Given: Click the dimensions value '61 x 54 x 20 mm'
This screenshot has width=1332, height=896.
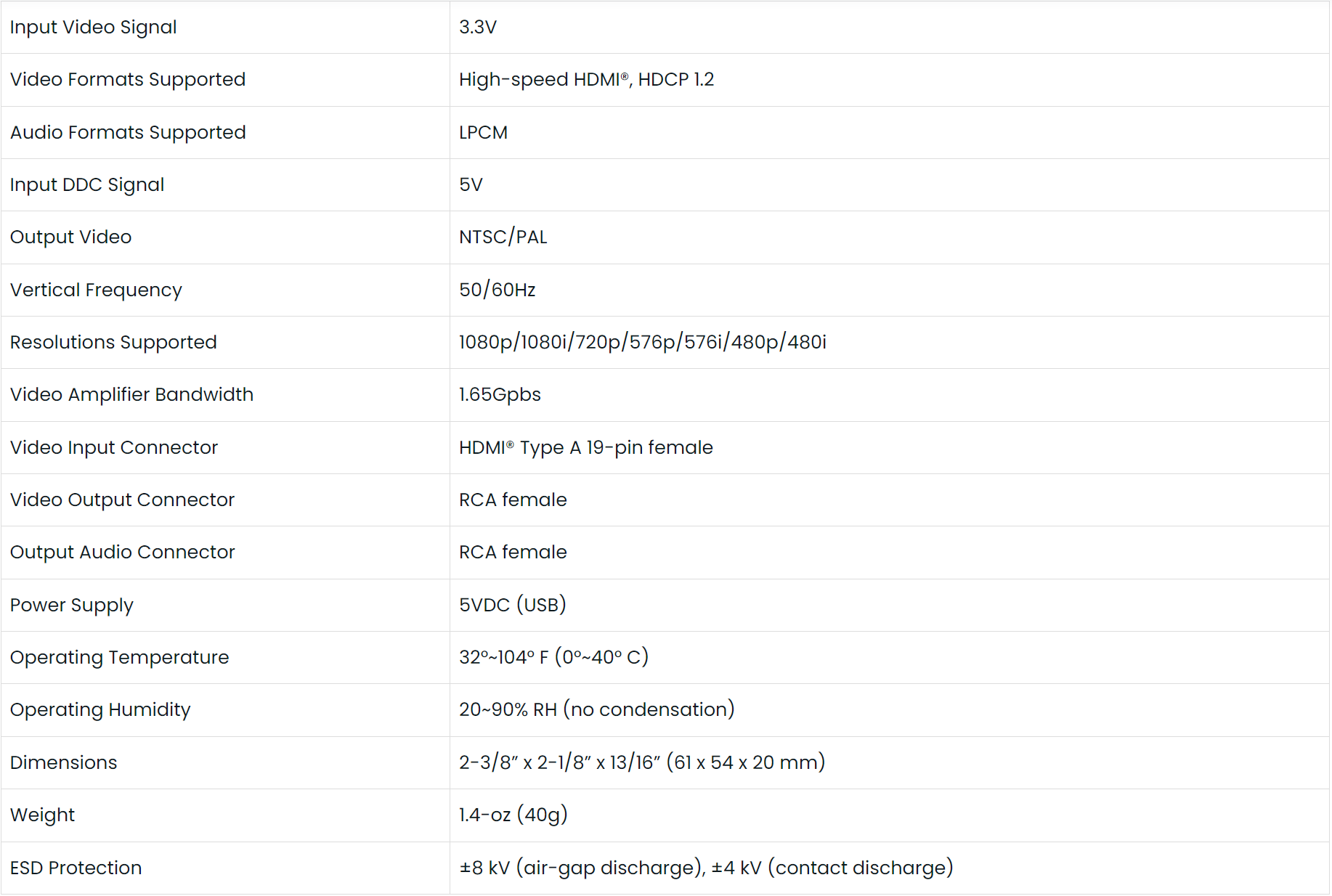Looking at the screenshot, I should pos(748,762).
